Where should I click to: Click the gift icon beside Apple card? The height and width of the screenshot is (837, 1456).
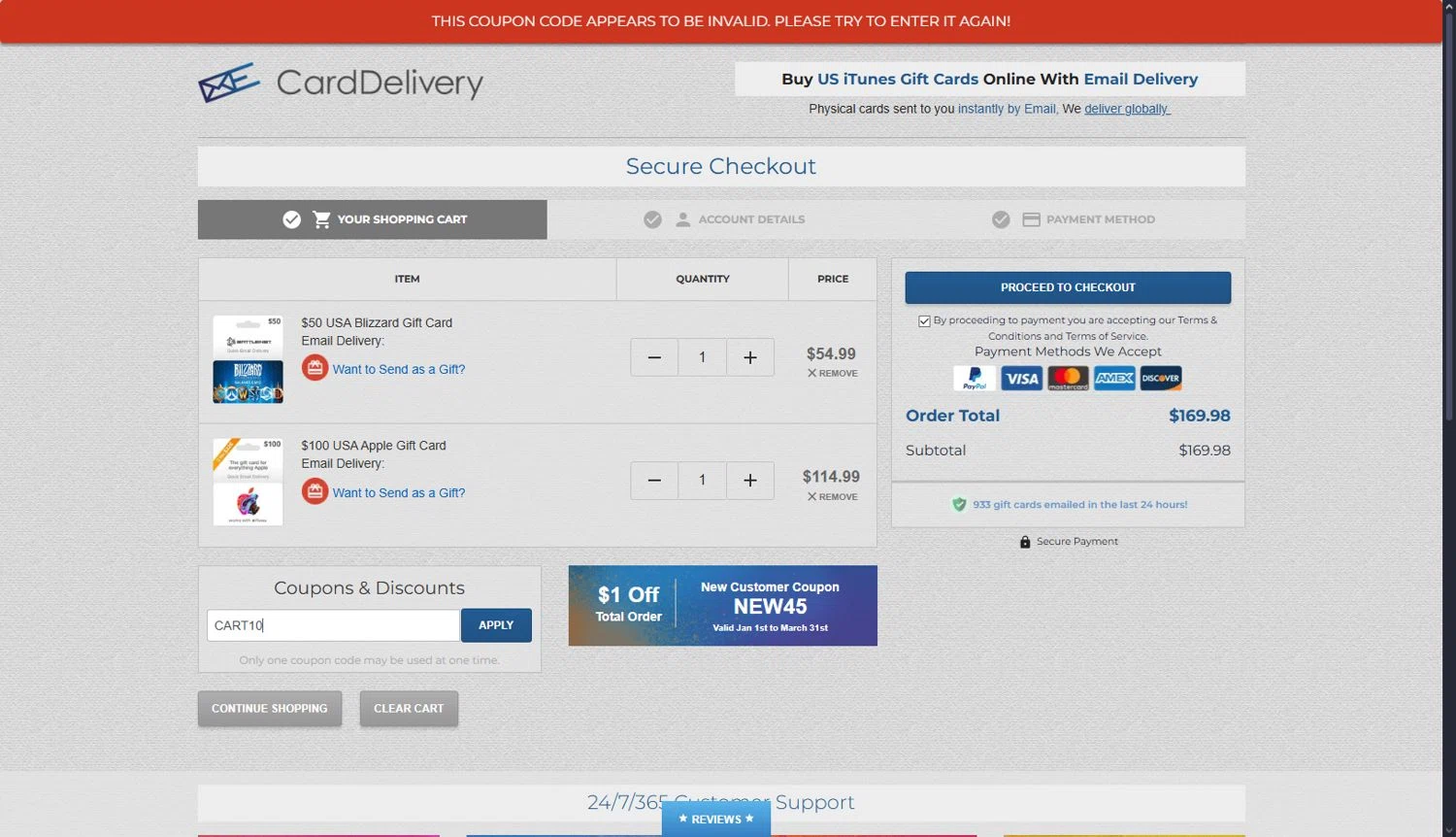click(314, 491)
